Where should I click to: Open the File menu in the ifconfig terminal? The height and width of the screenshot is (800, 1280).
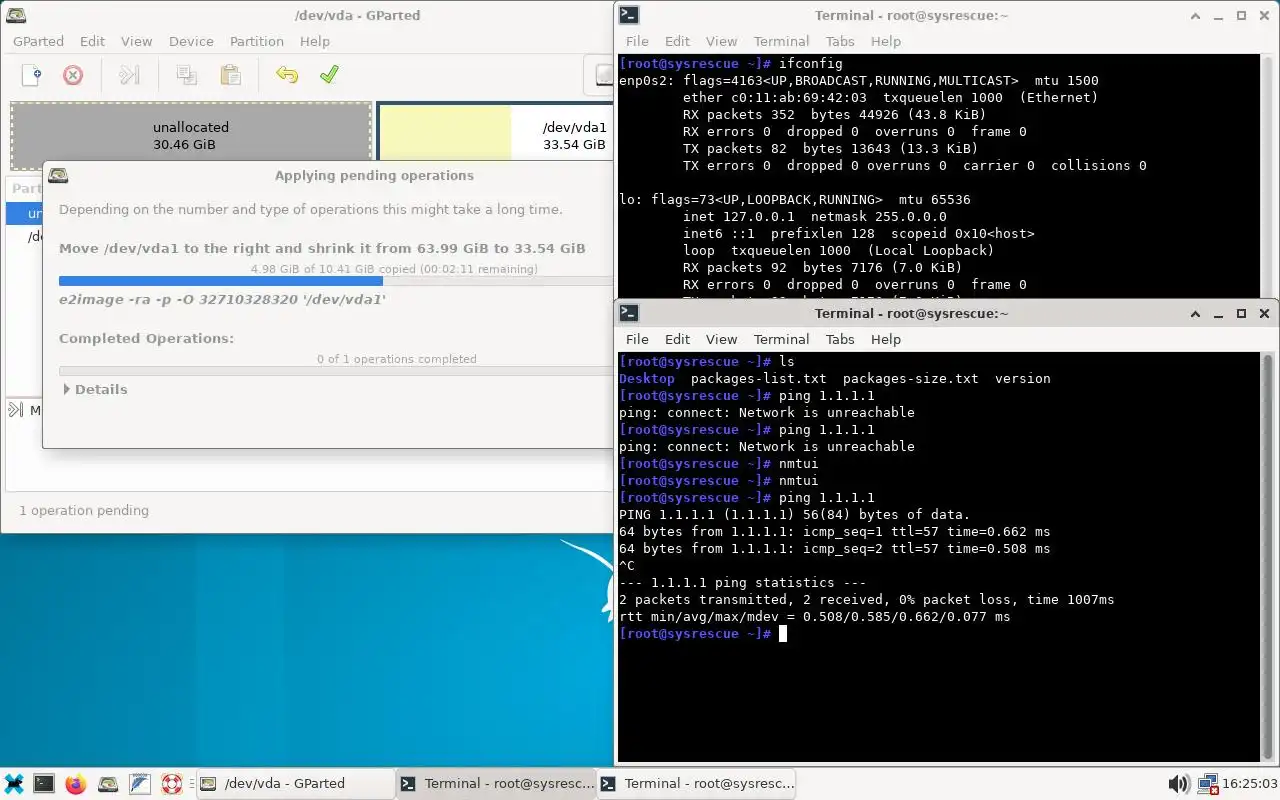click(637, 41)
